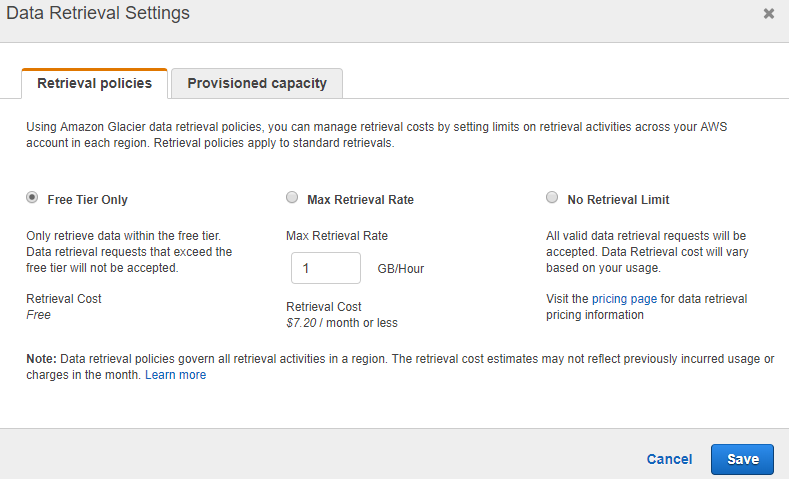Open the pricing page link

click(624, 299)
